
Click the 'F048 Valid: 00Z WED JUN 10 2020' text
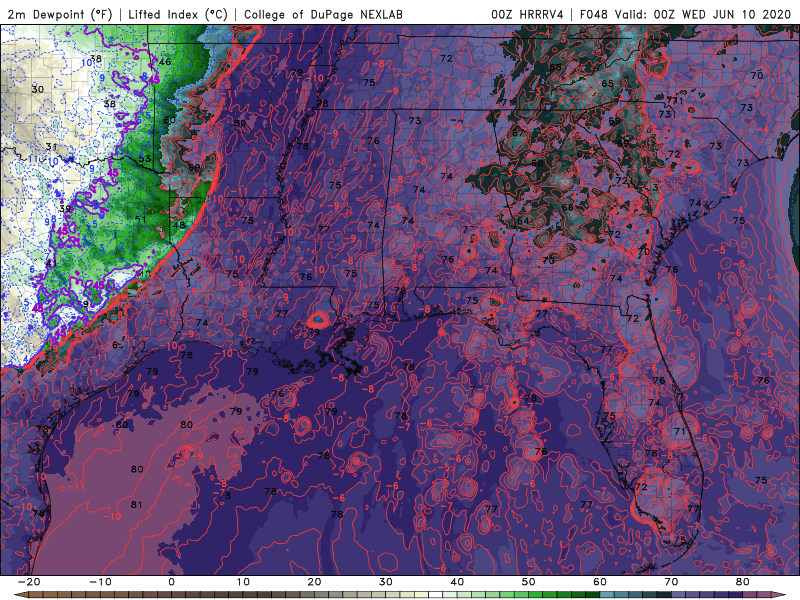coord(685,14)
